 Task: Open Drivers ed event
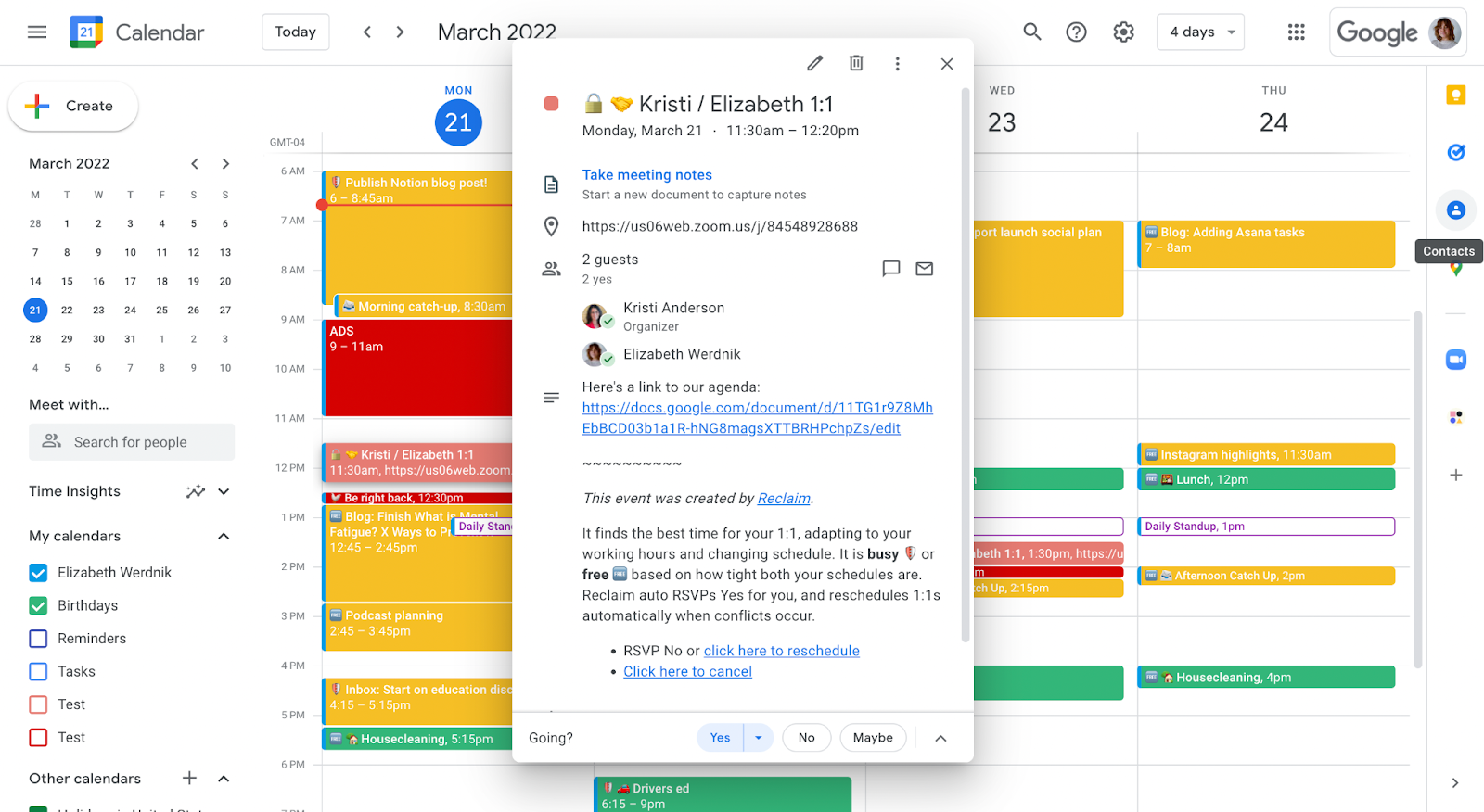pyautogui.click(x=723, y=794)
